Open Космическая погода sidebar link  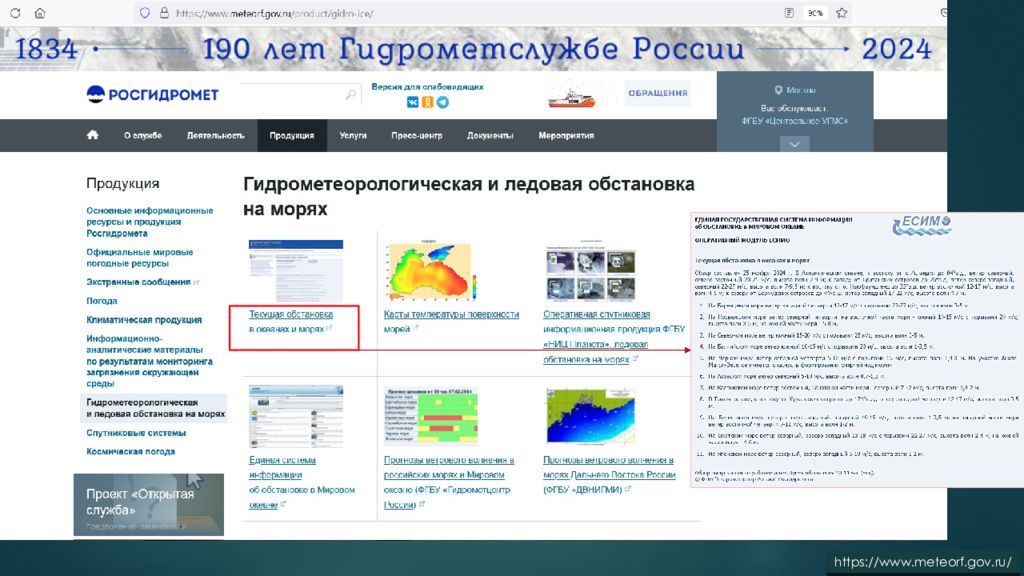131,452
